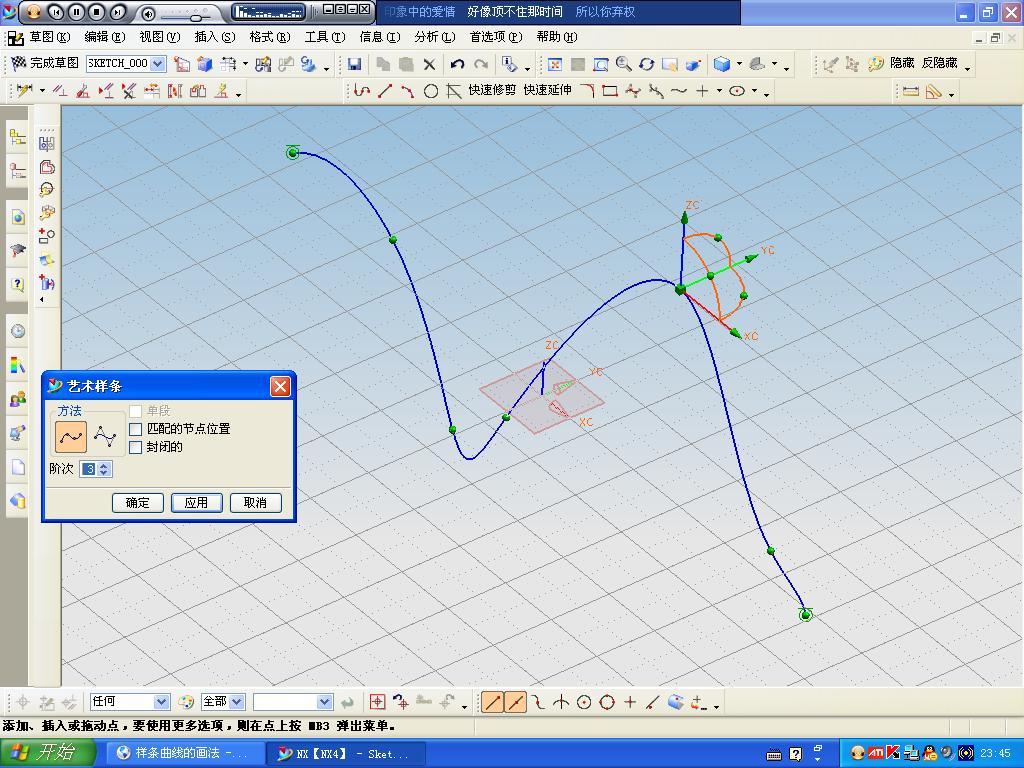Click the Fit view icon
The height and width of the screenshot is (768, 1024).
point(554,64)
